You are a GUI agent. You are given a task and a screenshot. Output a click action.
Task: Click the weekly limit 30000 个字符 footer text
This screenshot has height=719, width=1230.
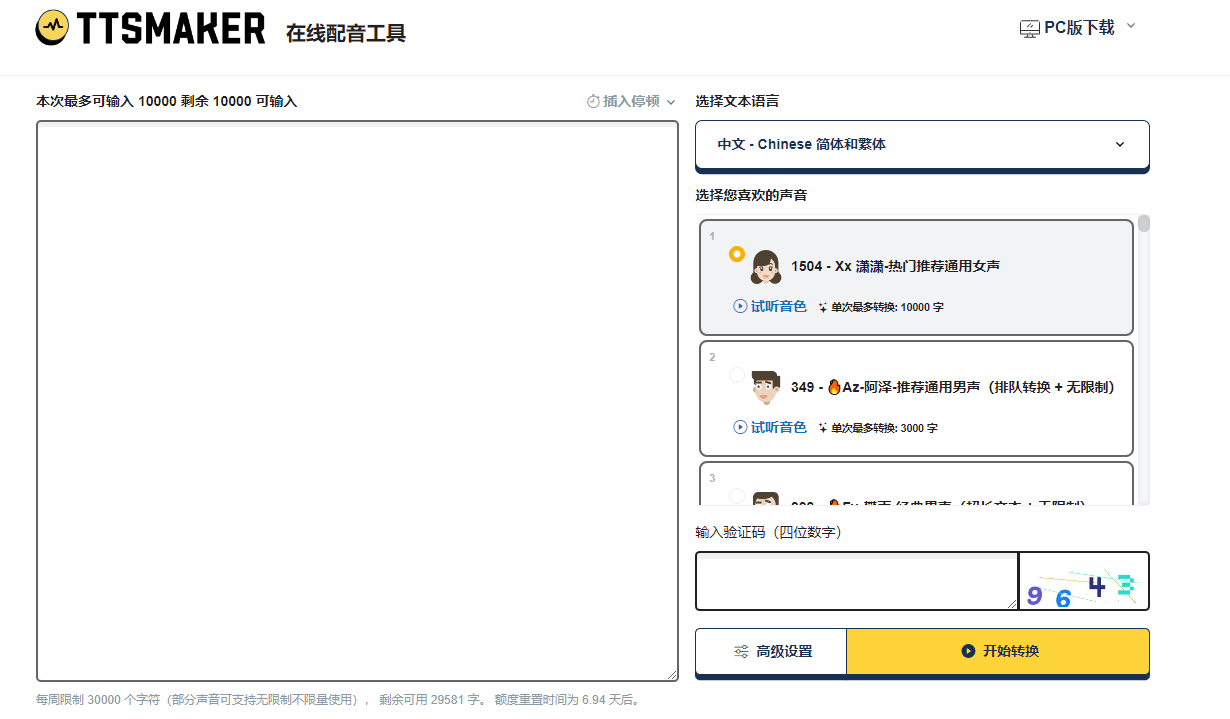(338, 700)
